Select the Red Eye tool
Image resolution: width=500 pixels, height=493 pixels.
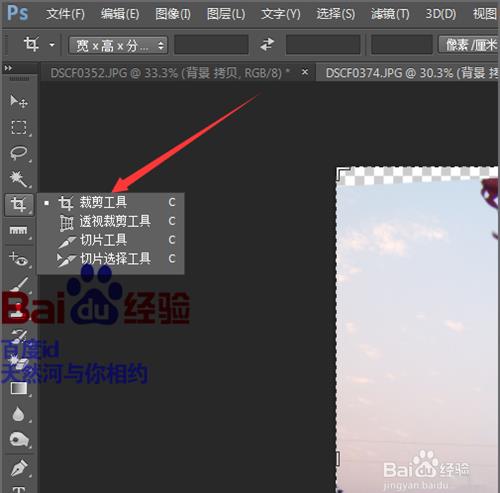point(19,258)
